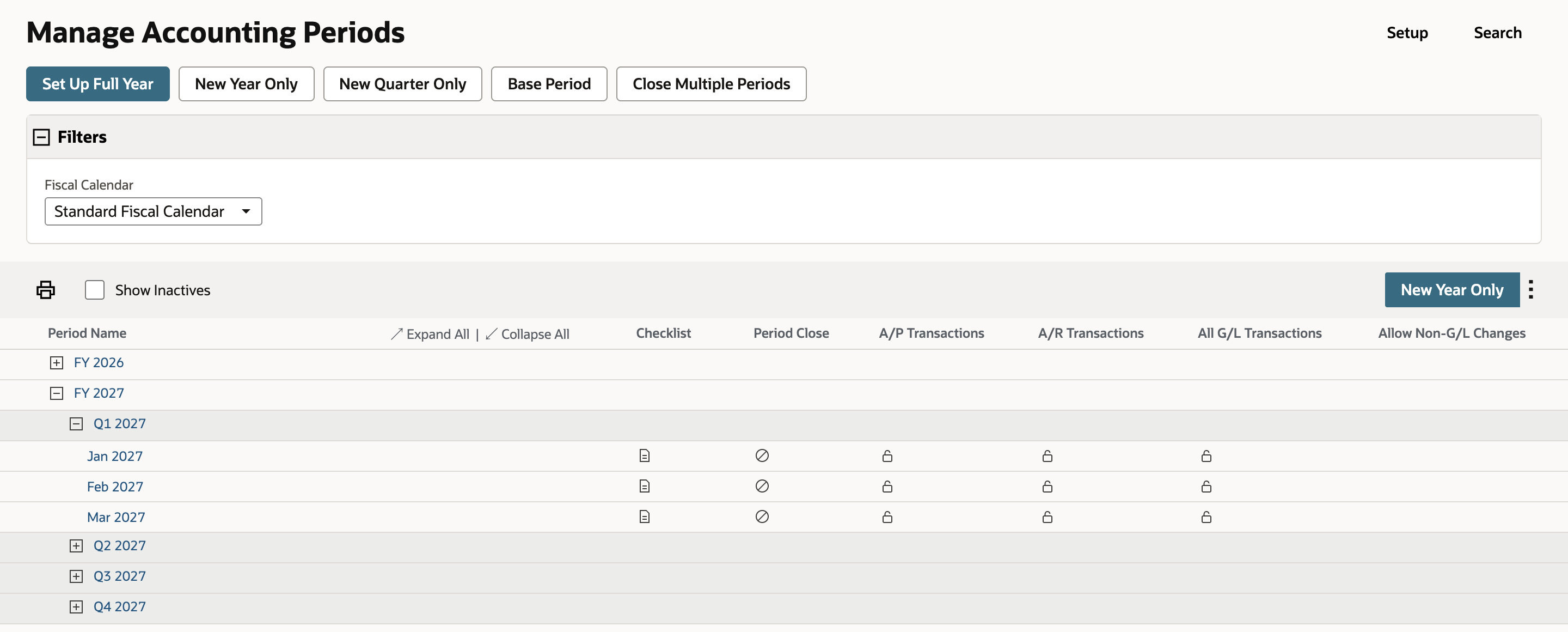Open the Jan 2027 period link

tap(115, 456)
